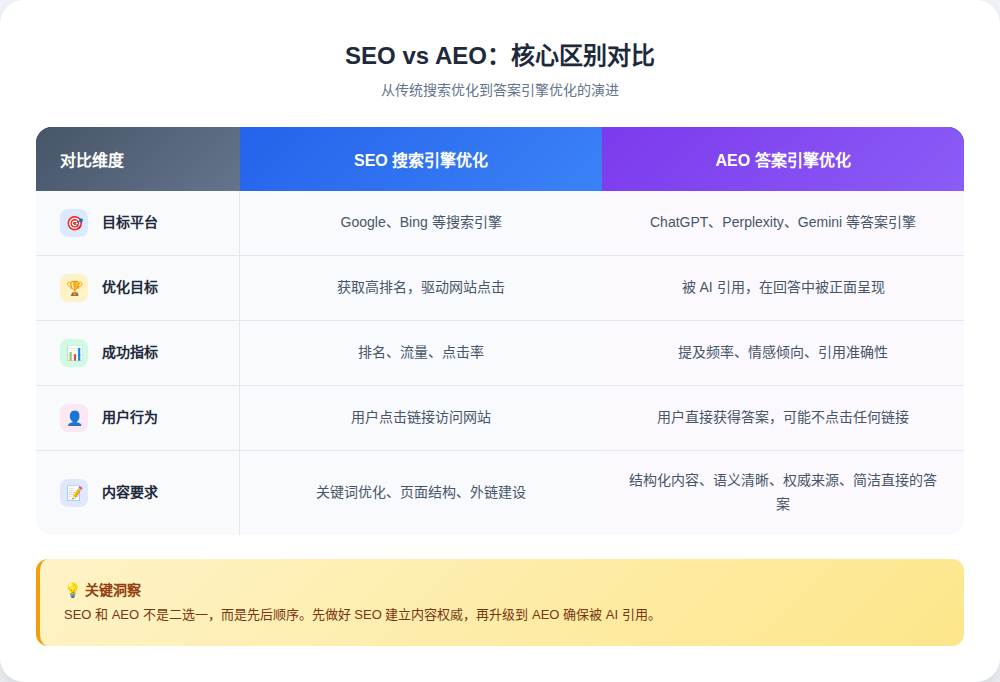Click the main title SEO vs AEO:核心区别对比
This screenshot has height=682, width=1000.
499,56
